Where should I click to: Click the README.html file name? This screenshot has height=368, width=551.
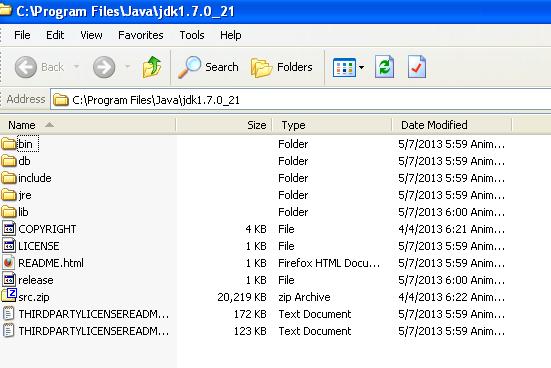(51, 263)
